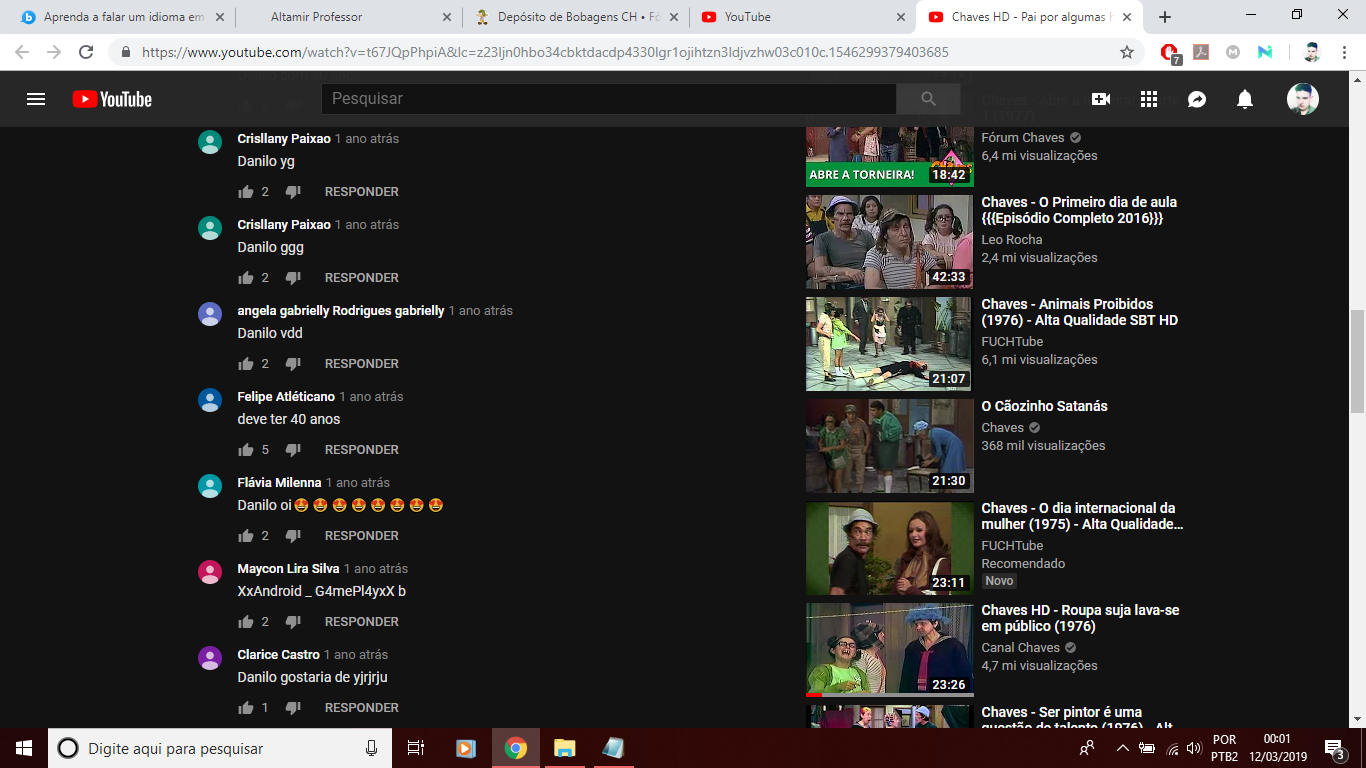The height and width of the screenshot is (768, 1366).
Task: Dislike Clarice Castro's comment
Action: coord(293,708)
